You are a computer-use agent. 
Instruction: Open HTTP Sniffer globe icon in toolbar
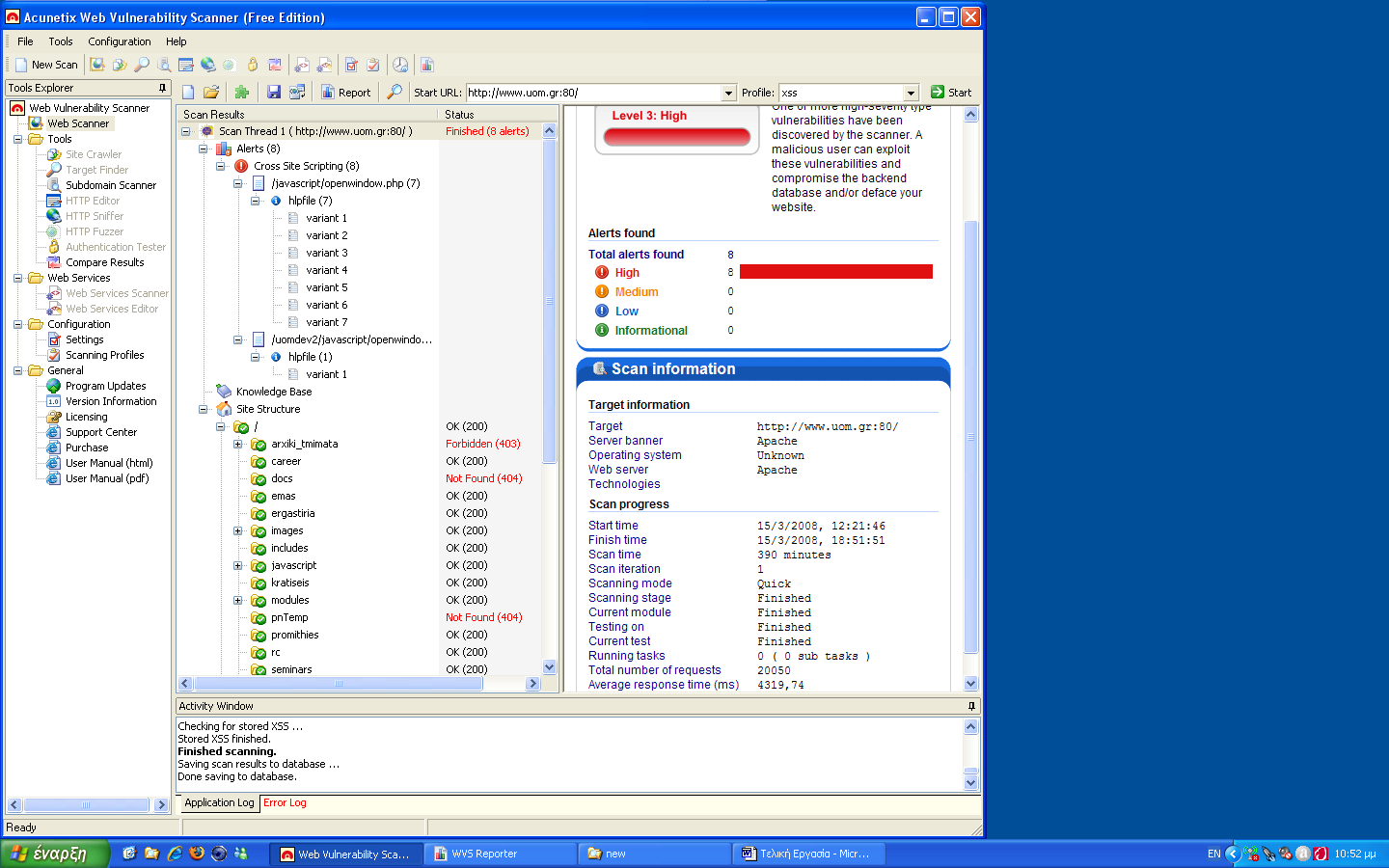[x=207, y=65]
